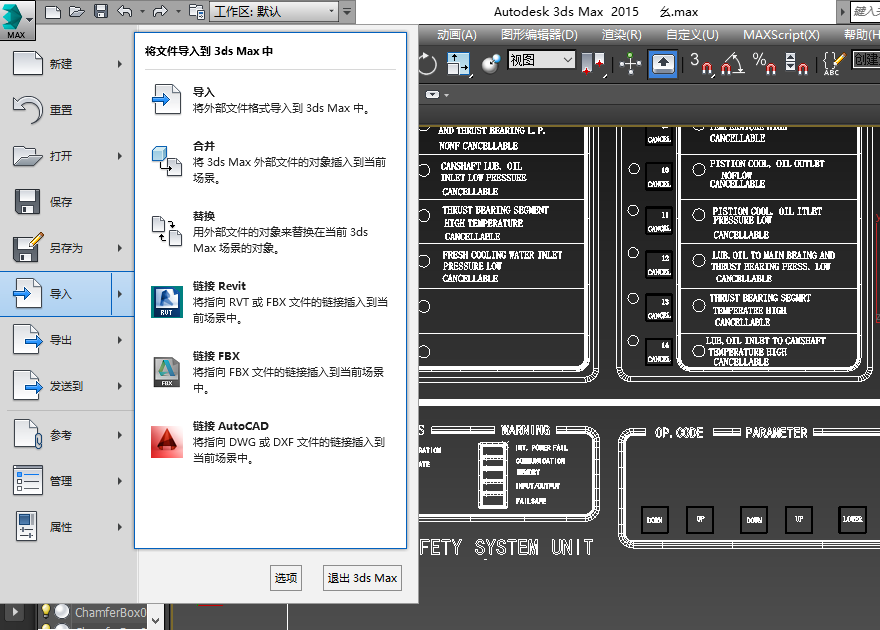Click the Exit 3ds Max button
880x630 pixels.
362,578
